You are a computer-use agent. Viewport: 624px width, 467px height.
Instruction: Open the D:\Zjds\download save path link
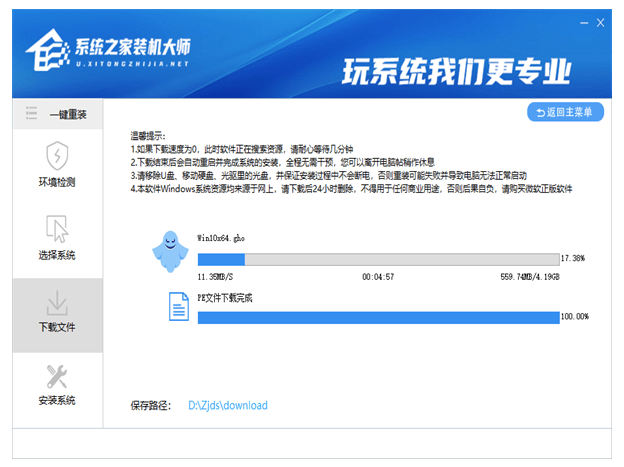[x=228, y=406]
